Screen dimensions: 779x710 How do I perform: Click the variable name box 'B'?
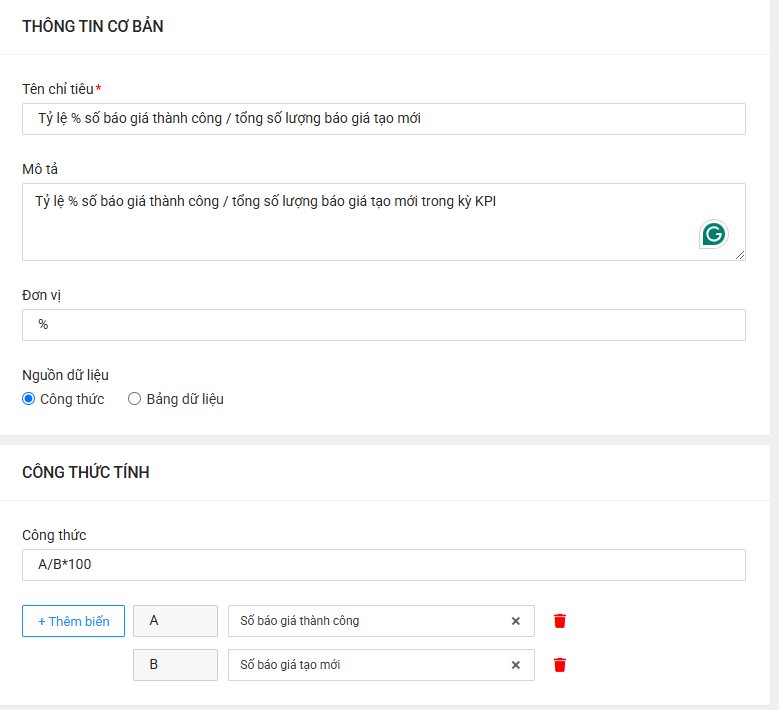point(175,665)
